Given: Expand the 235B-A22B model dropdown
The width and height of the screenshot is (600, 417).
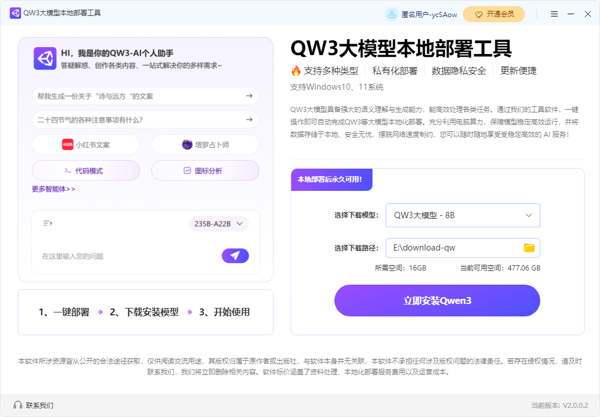Looking at the screenshot, I should click(x=218, y=224).
